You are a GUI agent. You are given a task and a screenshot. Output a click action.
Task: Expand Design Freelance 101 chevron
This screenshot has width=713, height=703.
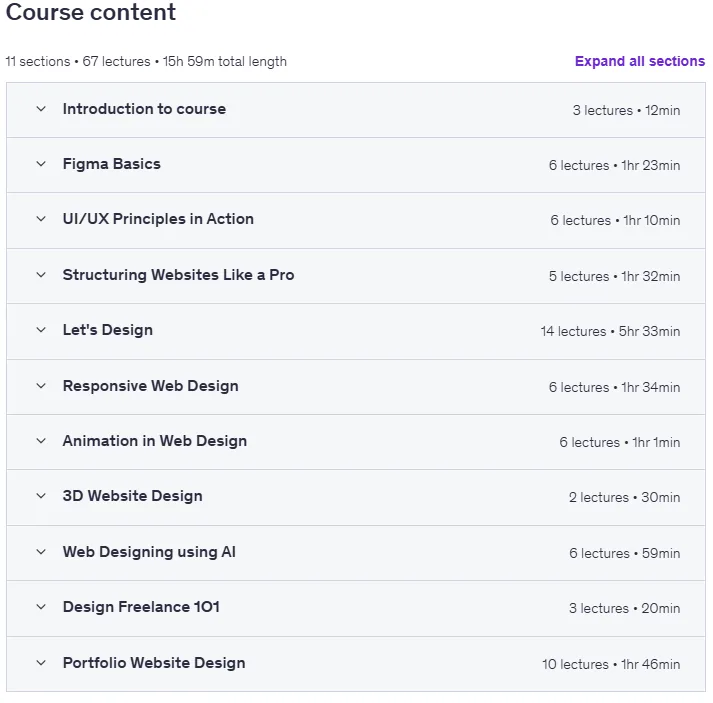(x=41, y=607)
